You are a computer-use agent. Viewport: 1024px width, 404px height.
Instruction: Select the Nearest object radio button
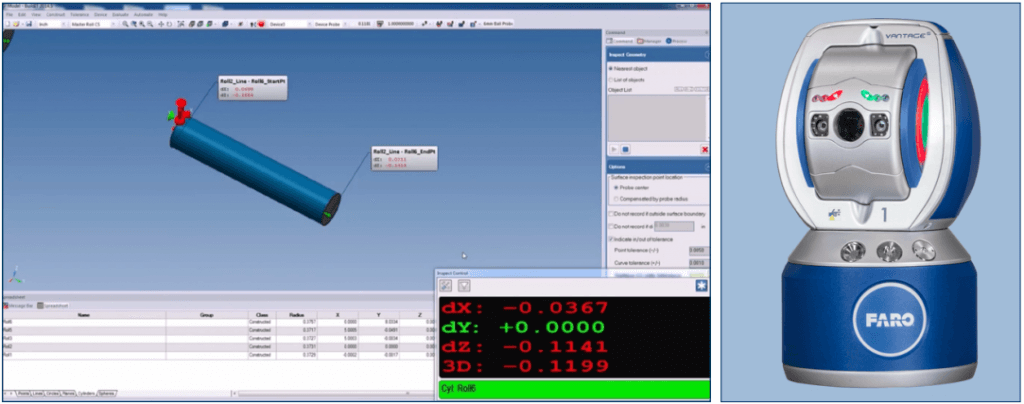click(x=611, y=69)
